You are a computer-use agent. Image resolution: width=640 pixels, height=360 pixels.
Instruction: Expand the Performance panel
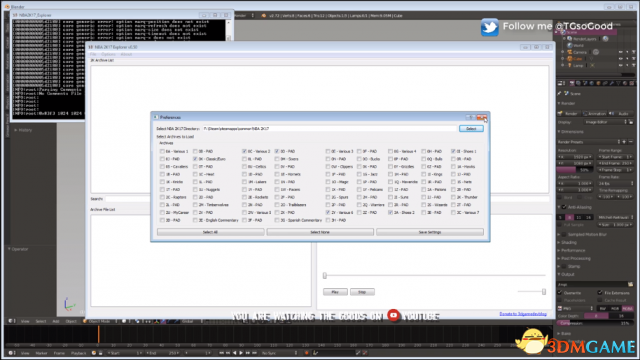pos(571,250)
